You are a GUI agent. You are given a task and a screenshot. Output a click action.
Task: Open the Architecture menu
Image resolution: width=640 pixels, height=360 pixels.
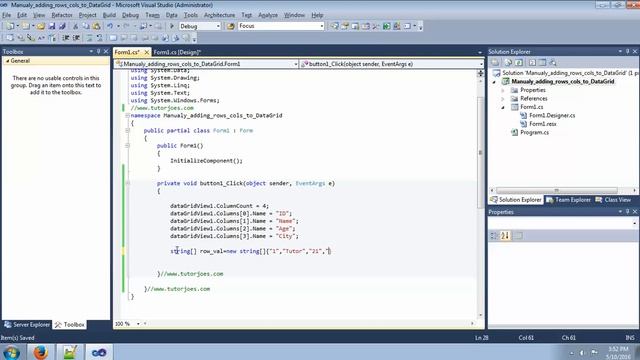[x=219, y=15]
